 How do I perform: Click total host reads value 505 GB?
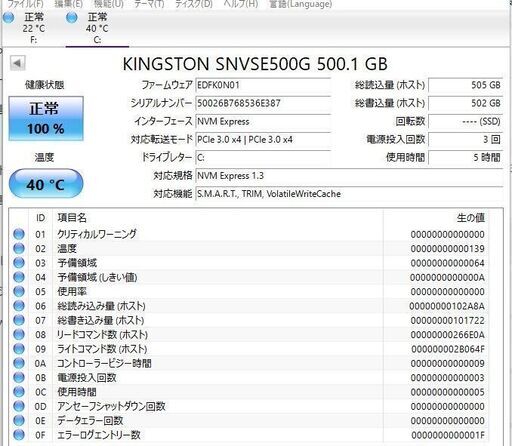465,85
